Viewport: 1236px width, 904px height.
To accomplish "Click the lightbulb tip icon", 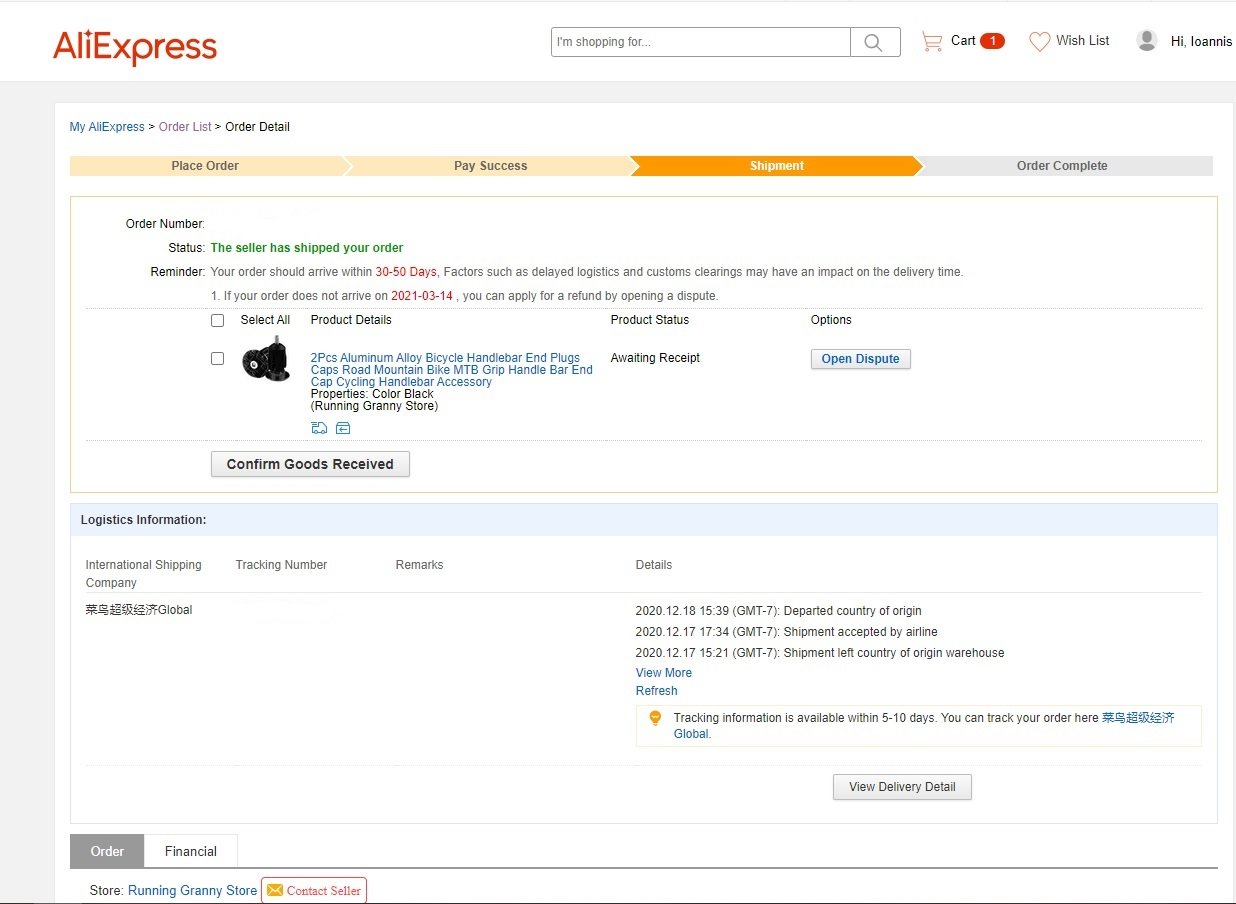I will [x=655, y=718].
